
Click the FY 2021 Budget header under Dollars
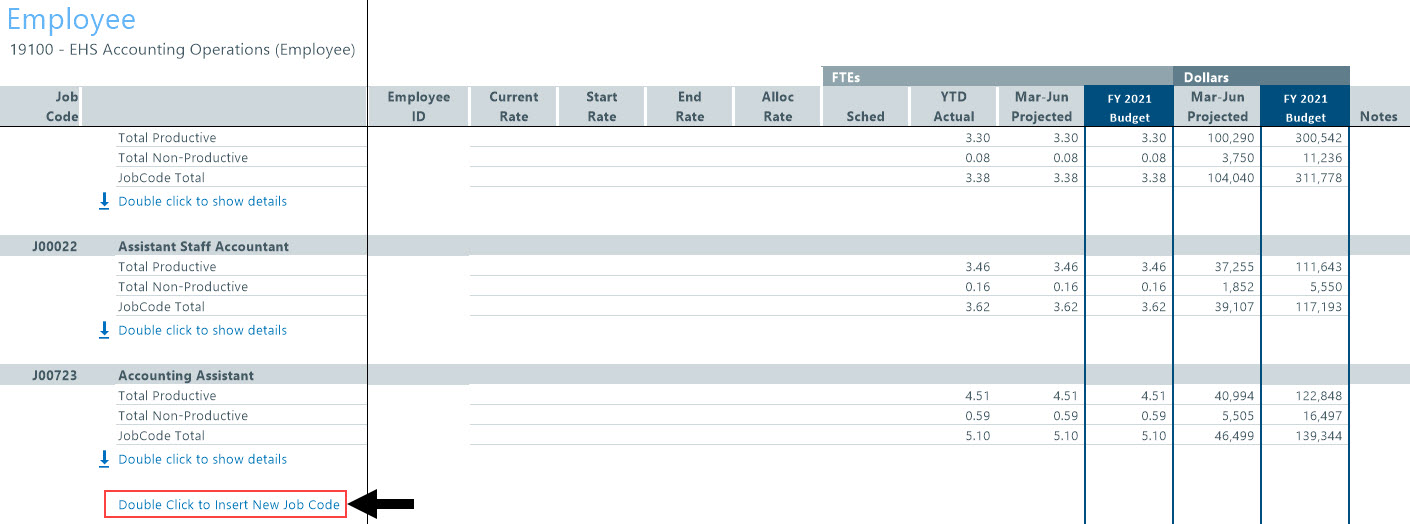[1305, 107]
